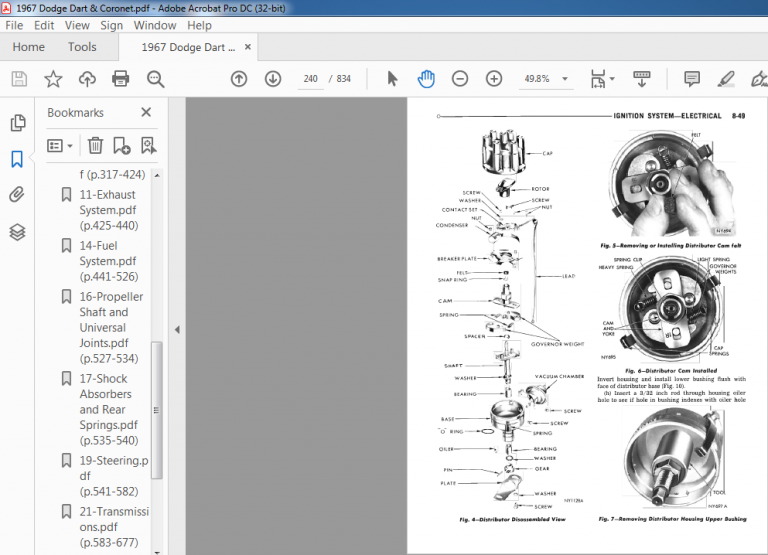This screenshot has height=555, width=768.
Task: Click the Fig. 4 Distributor Disassembled View diagram
Action: pyautogui.click(x=511, y=320)
